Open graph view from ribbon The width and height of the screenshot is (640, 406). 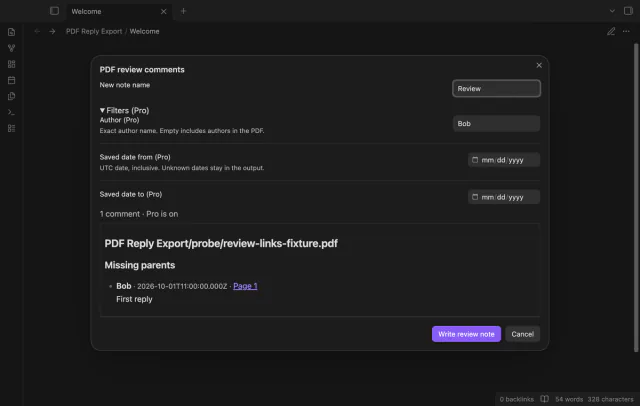[x=11, y=48]
